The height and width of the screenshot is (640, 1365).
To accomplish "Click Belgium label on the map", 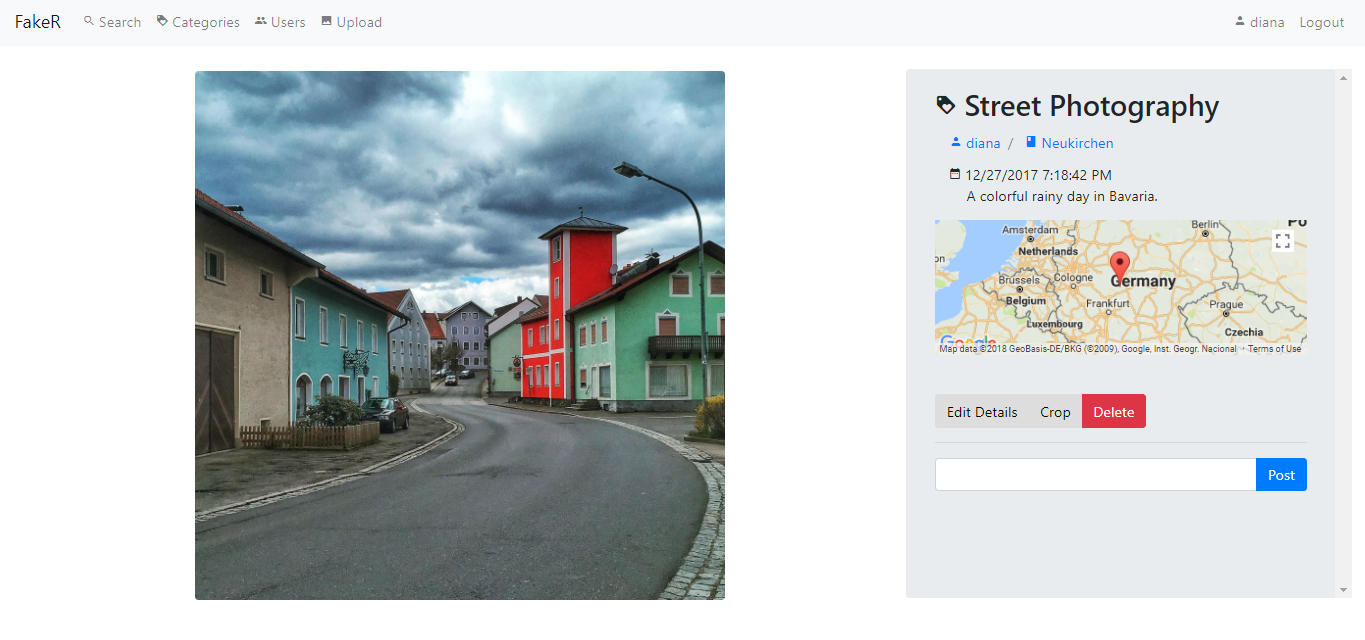I will coord(1025,301).
